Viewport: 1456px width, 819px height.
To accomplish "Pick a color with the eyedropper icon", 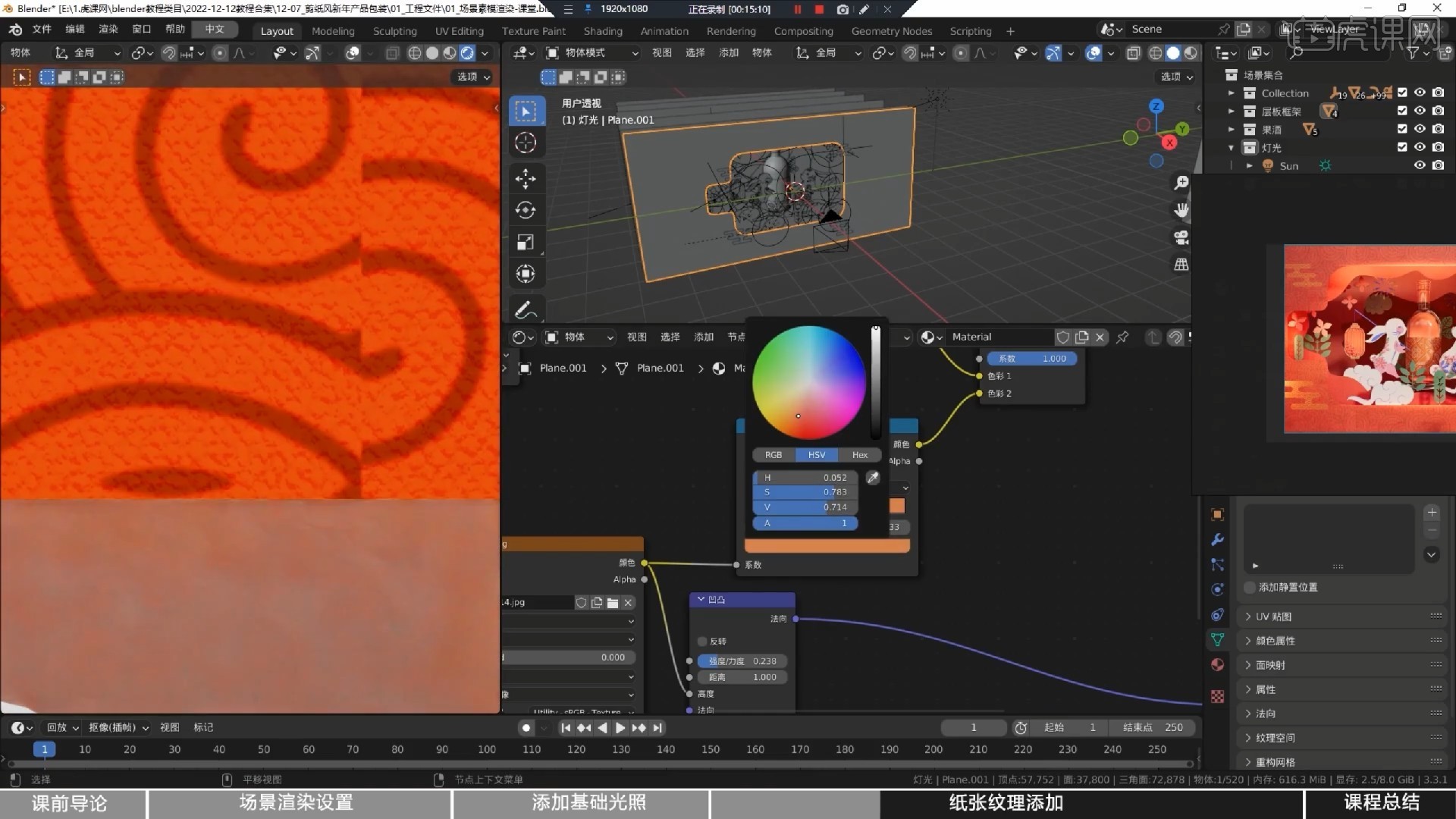I will click(873, 478).
